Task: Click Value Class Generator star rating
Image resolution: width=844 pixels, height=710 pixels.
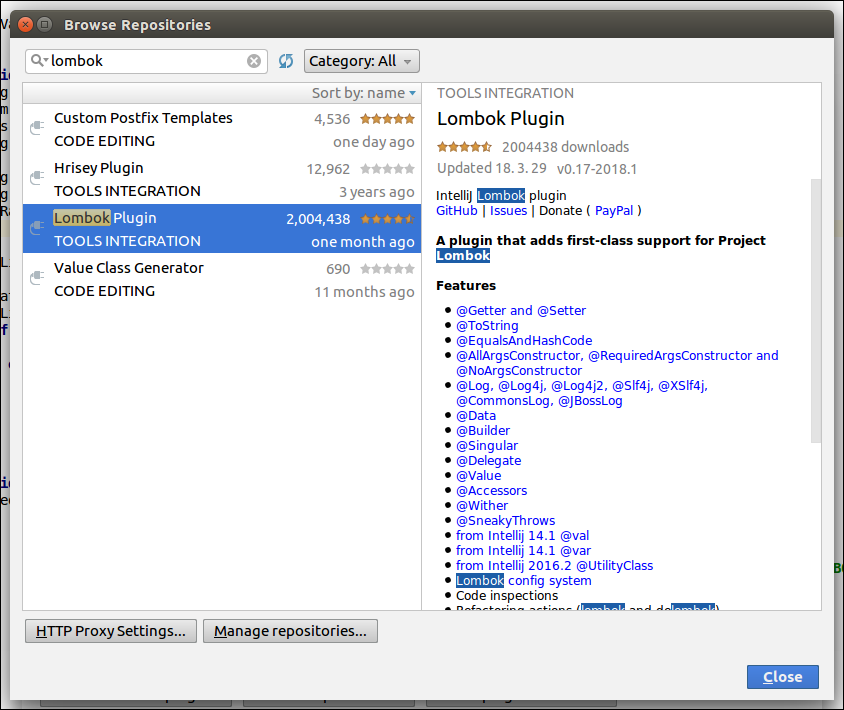Action: point(388,269)
